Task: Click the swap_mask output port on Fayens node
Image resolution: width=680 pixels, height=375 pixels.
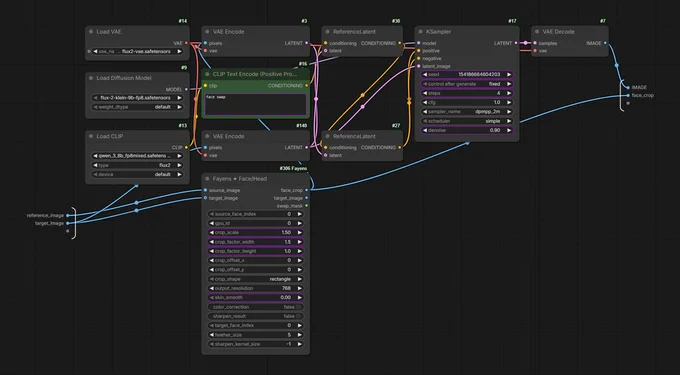Action: [x=307, y=206]
